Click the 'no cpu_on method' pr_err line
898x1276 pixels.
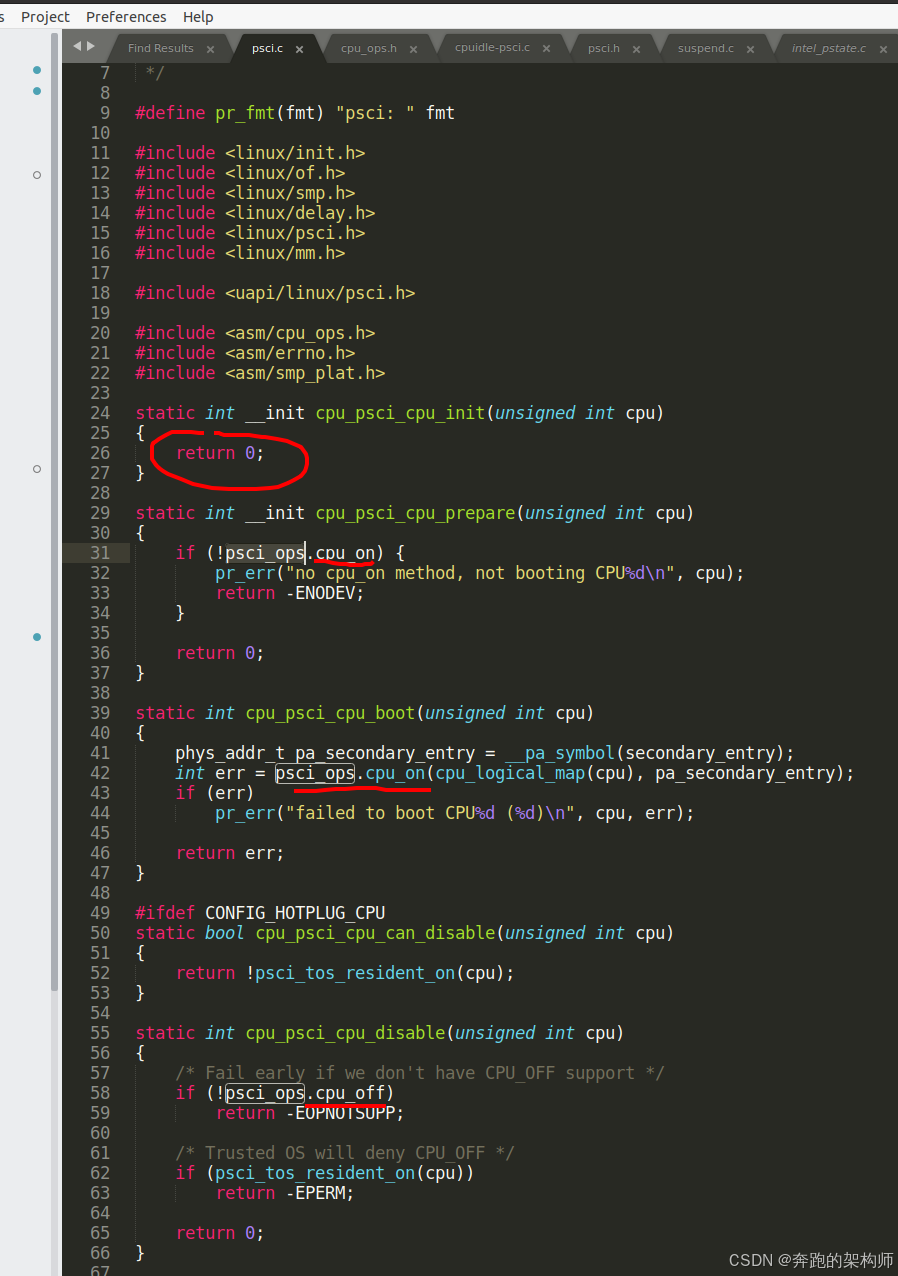tap(480, 573)
